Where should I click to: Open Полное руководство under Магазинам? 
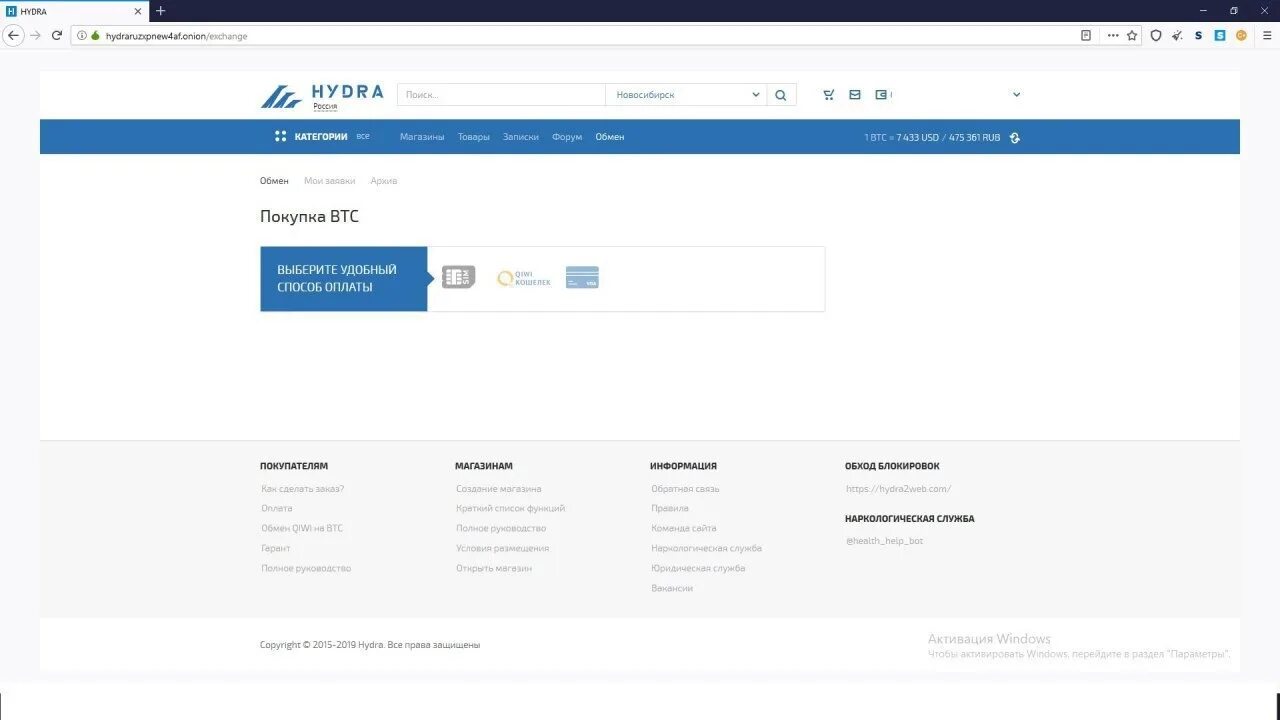(x=501, y=528)
